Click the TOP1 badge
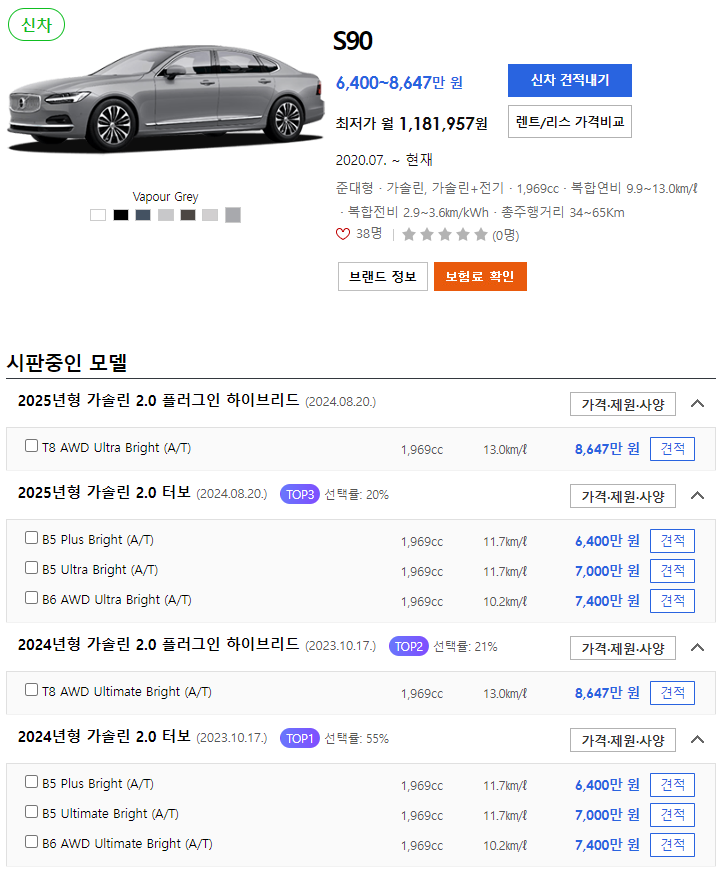 point(299,738)
